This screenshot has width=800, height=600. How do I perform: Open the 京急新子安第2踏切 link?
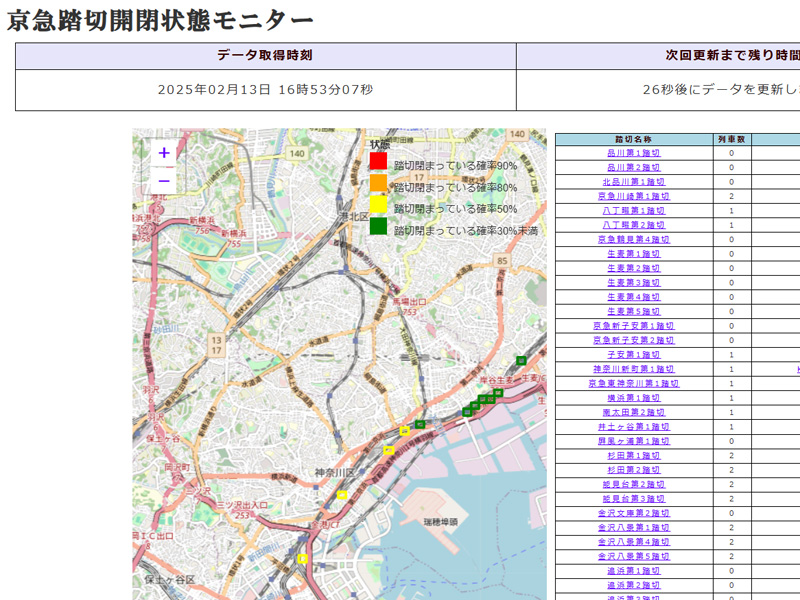tap(634, 340)
